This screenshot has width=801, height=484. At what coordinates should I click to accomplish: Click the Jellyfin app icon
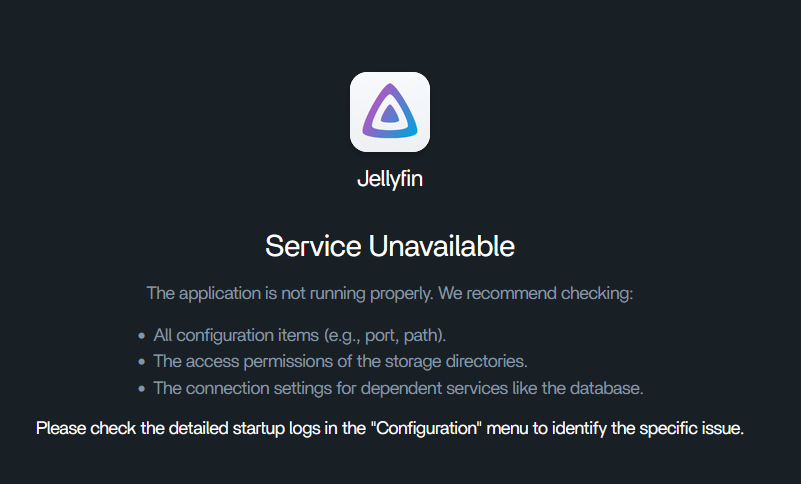(x=390, y=112)
